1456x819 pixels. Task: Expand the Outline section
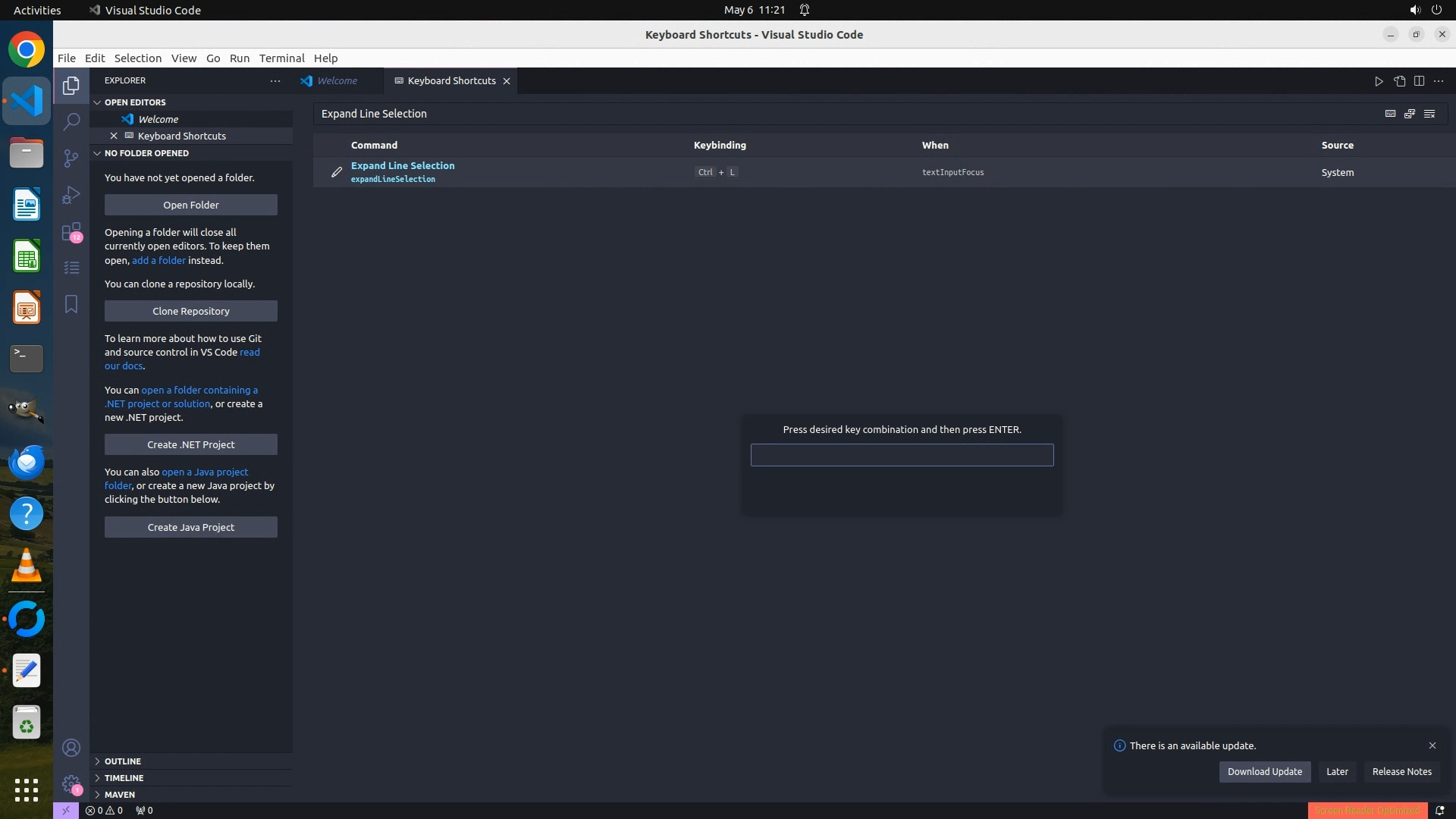(123, 761)
